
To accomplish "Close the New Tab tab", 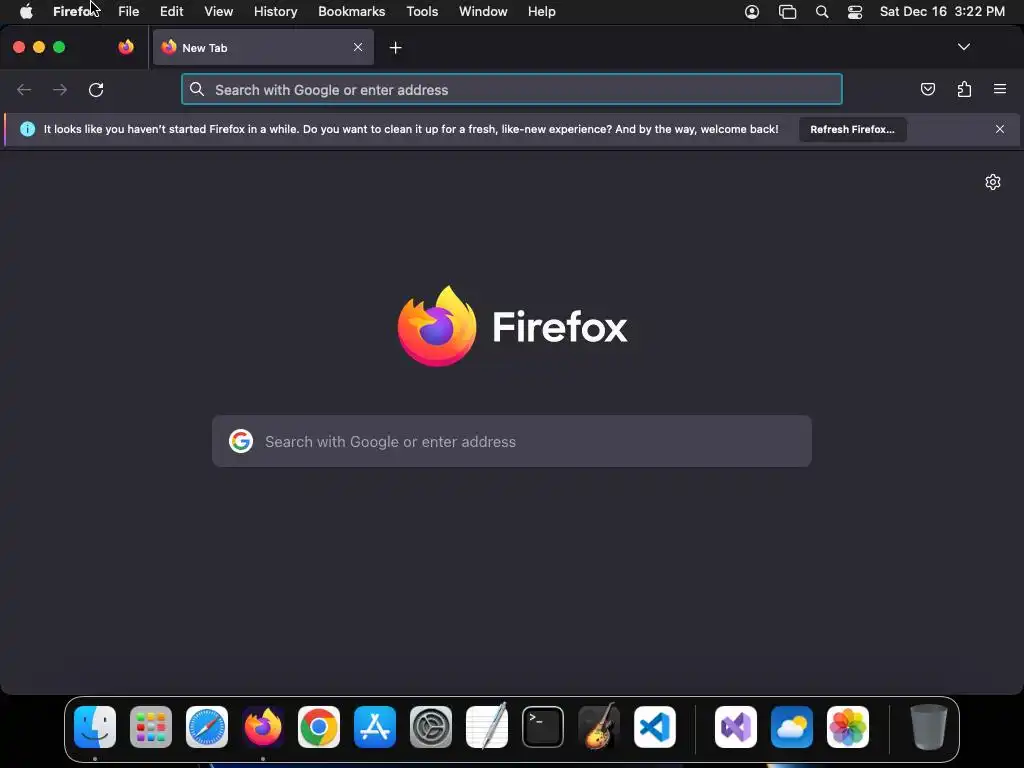I will [358, 47].
